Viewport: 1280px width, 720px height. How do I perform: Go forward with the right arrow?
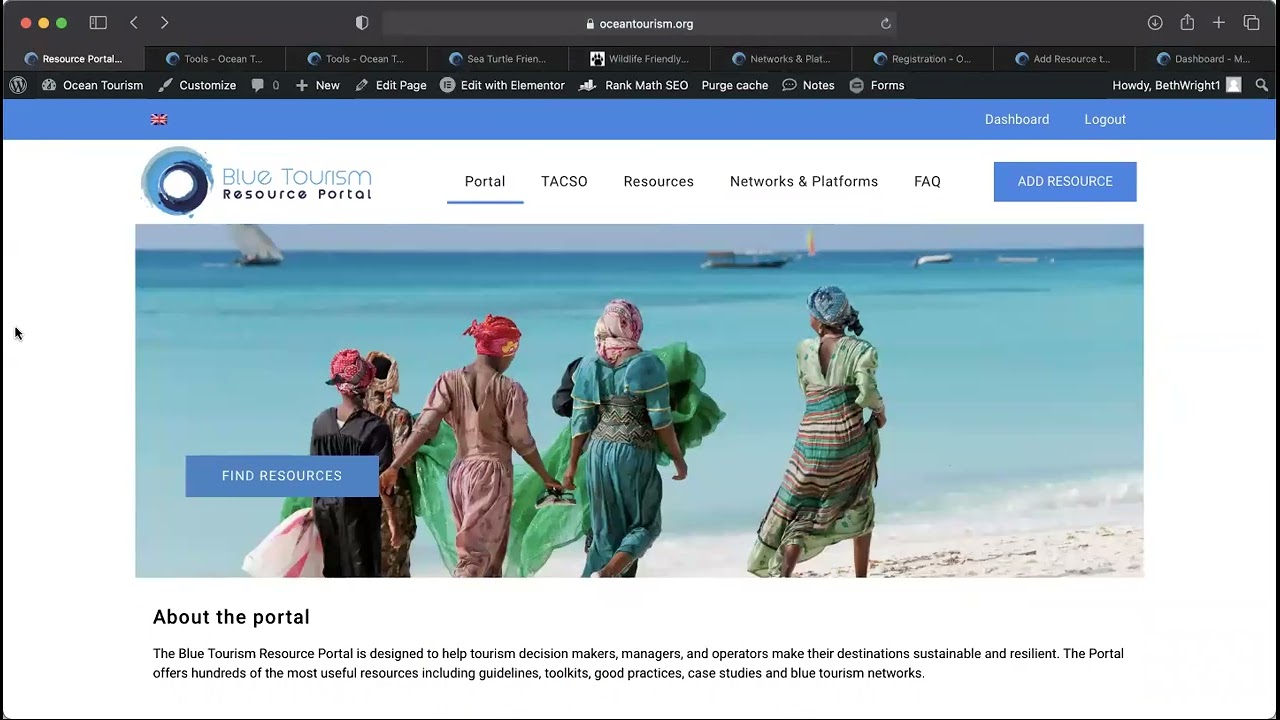pyautogui.click(x=164, y=23)
